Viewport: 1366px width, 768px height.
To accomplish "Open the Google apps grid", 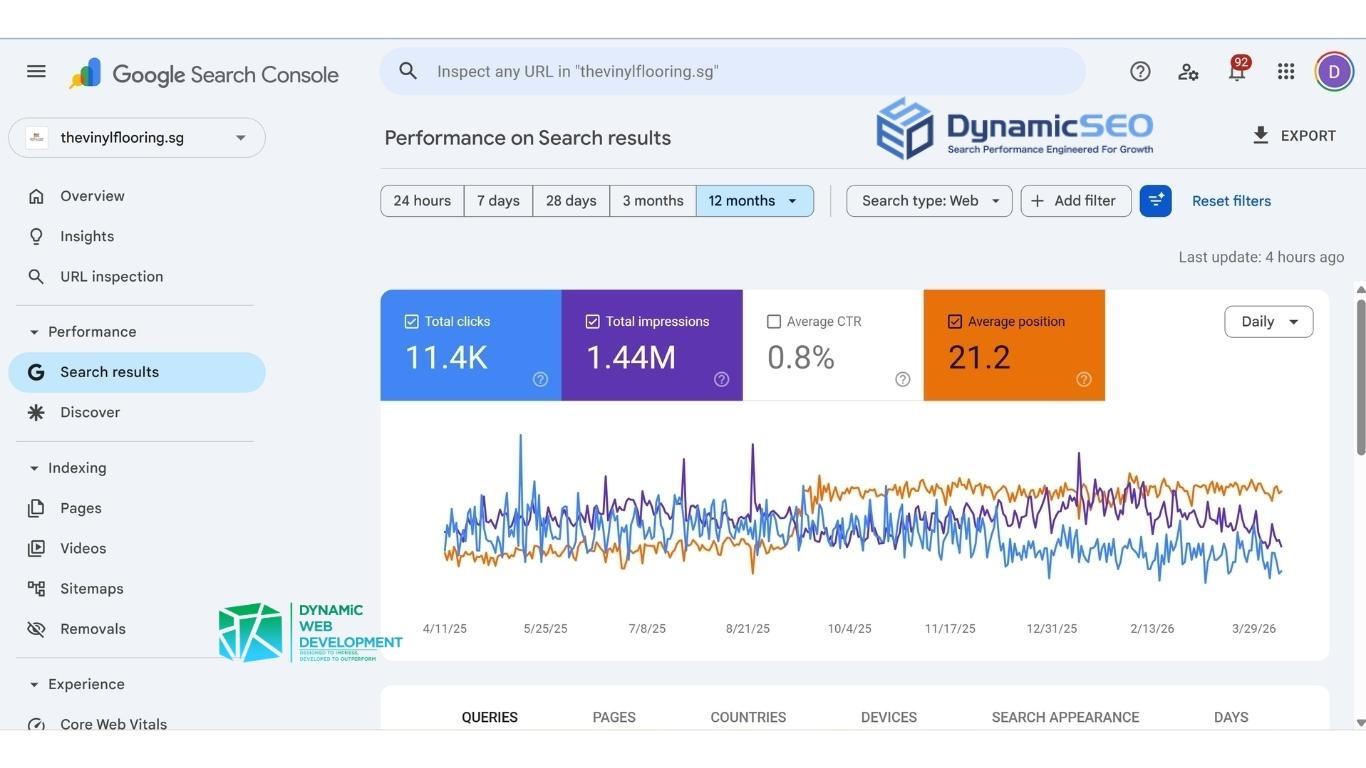I will point(1286,71).
